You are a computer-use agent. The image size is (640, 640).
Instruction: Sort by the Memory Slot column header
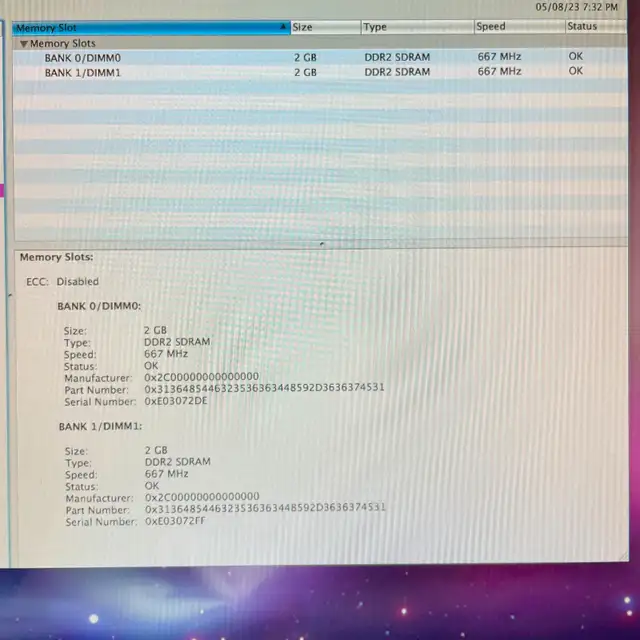(151, 28)
